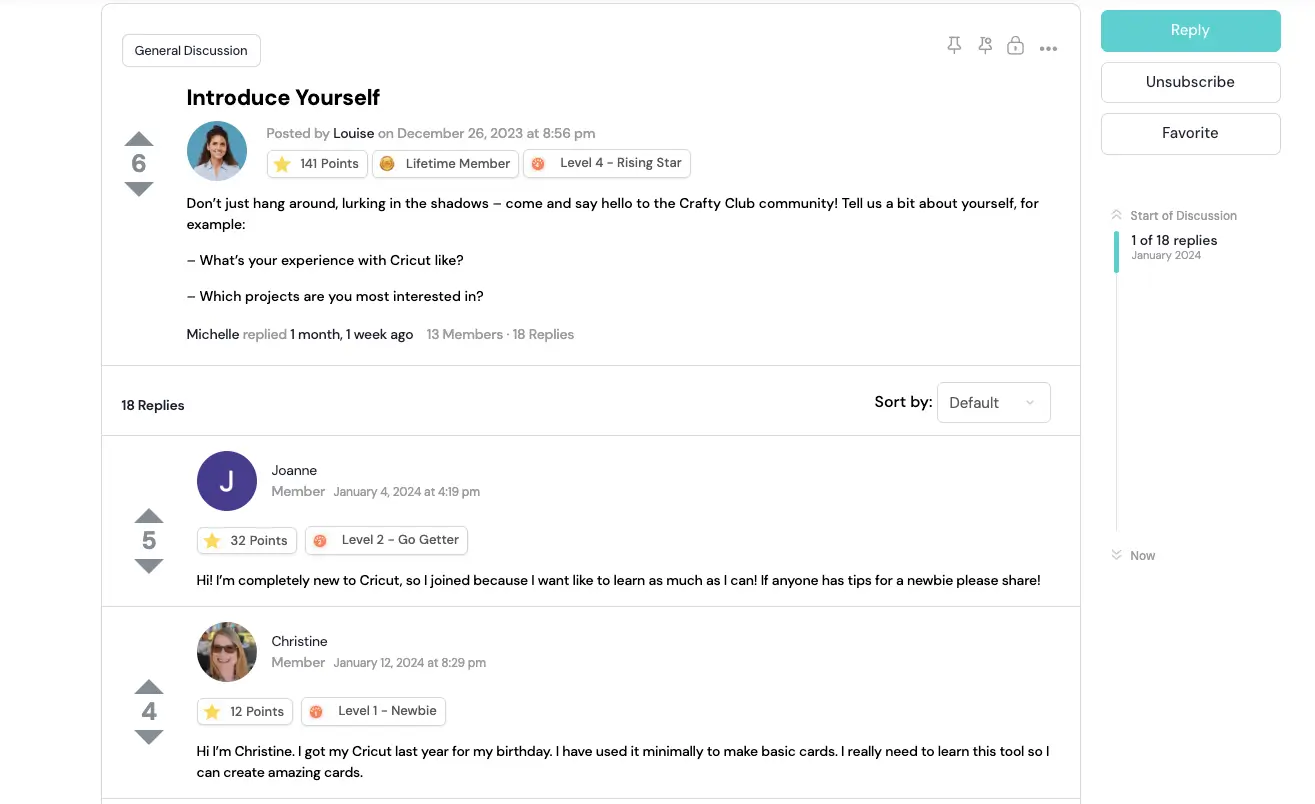Click the teal reply timeline progress bar
This screenshot has height=804, width=1315.
[x=1116, y=251]
